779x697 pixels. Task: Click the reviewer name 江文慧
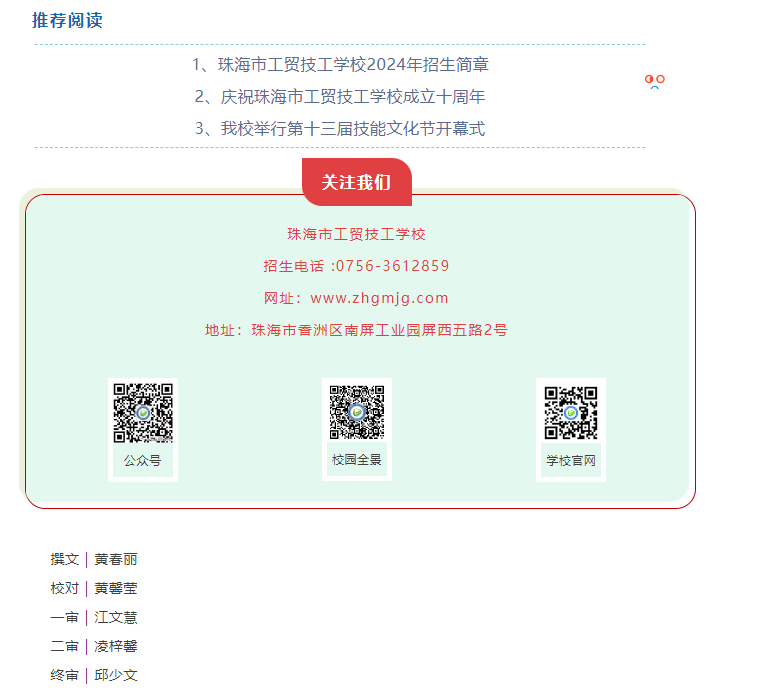pos(116,618)
